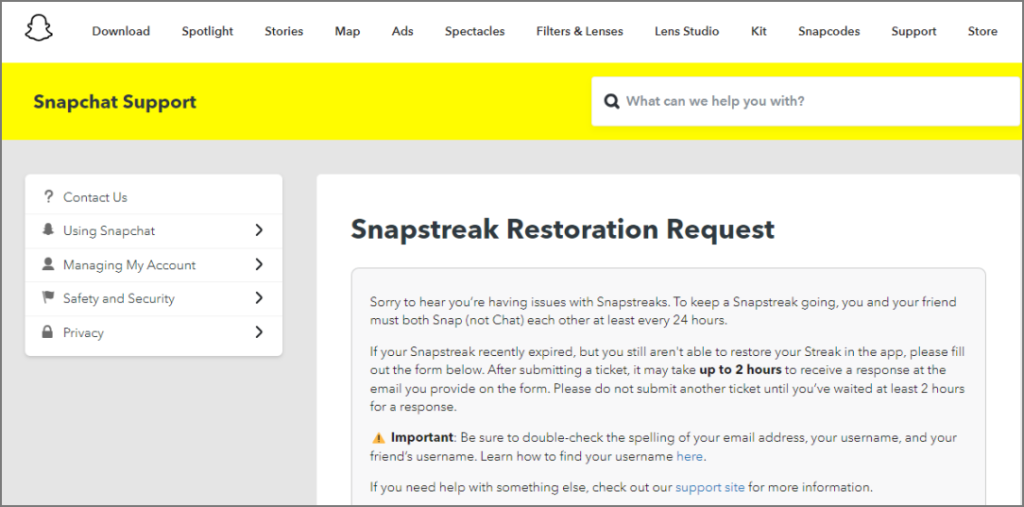Expand the Using Snapchat section chevron
The width and height of the screenshot is (1024, 507).
(259, 231)
